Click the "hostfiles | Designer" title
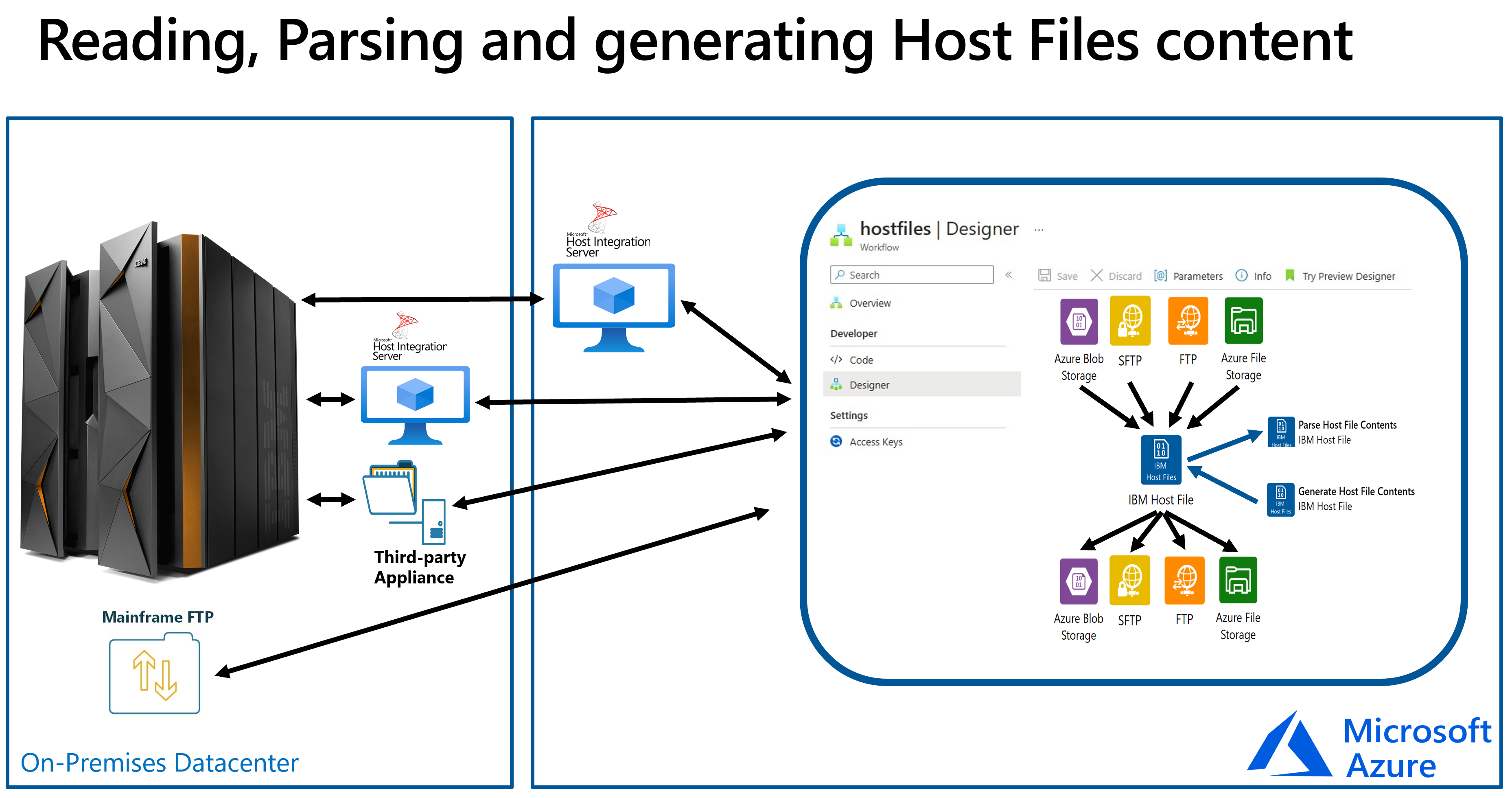 939,228
